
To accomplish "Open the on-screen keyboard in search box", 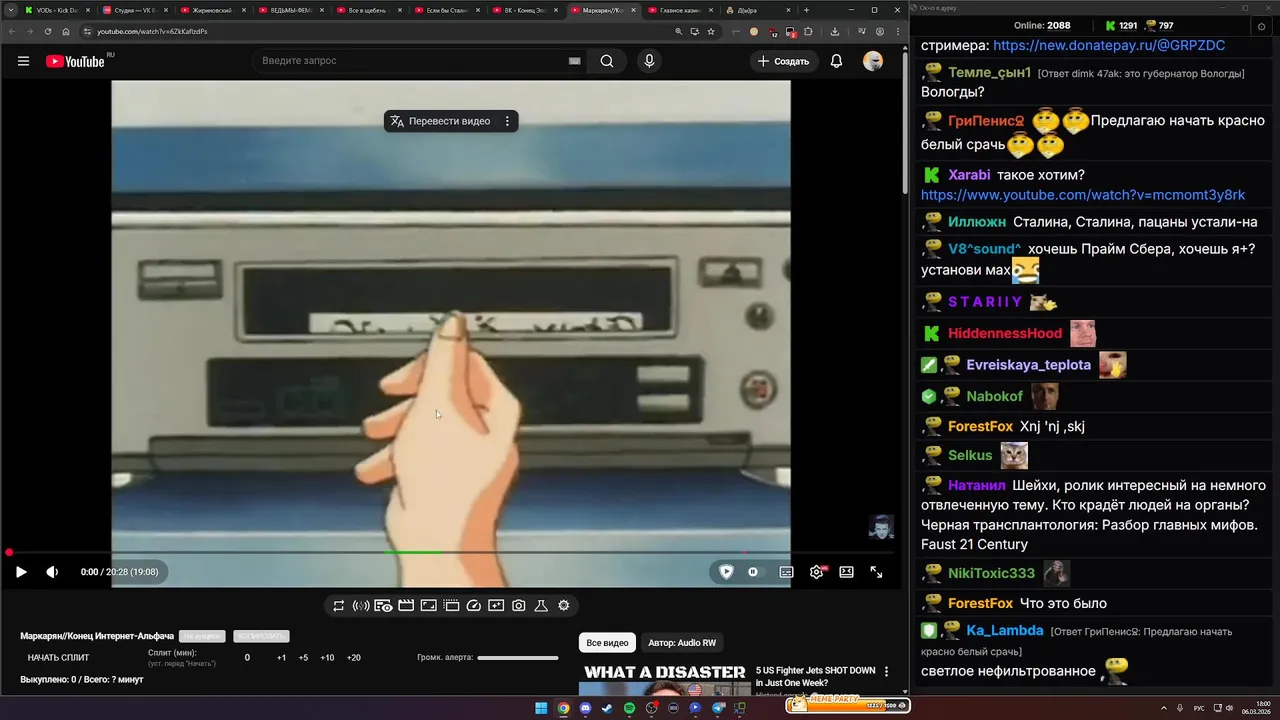I will coord(574,61).
